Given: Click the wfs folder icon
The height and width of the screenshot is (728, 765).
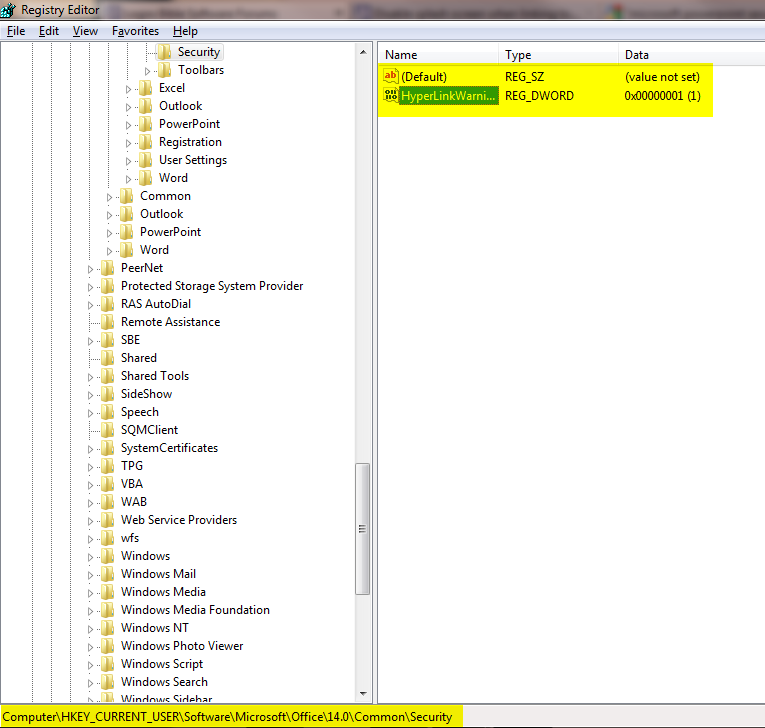Looking at the screenshot, I should coord(107,538).
